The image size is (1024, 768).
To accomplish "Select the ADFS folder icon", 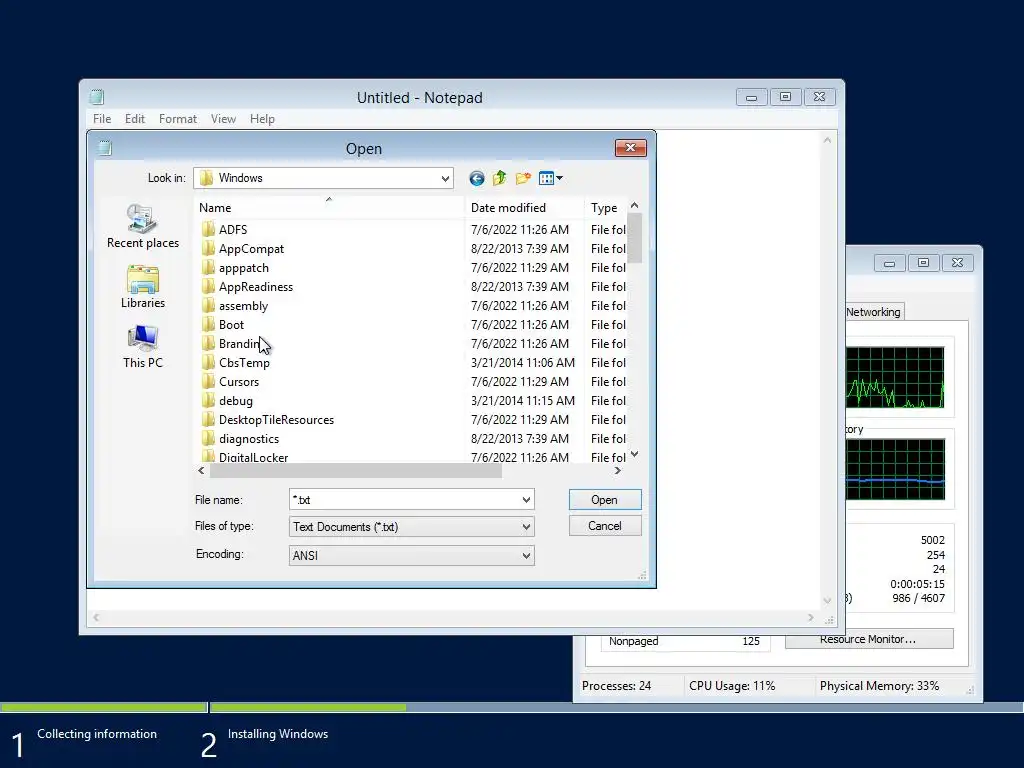I will pos(208,229).
